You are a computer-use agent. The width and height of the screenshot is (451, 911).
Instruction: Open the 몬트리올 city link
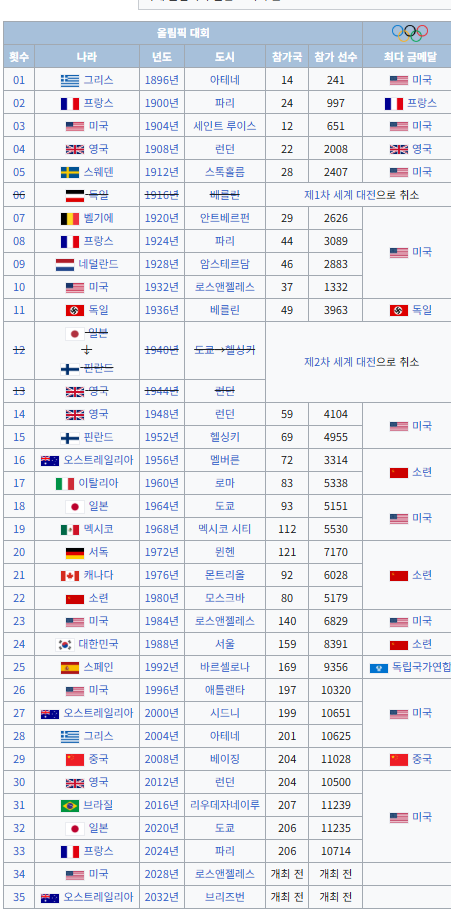pos(225,575)
